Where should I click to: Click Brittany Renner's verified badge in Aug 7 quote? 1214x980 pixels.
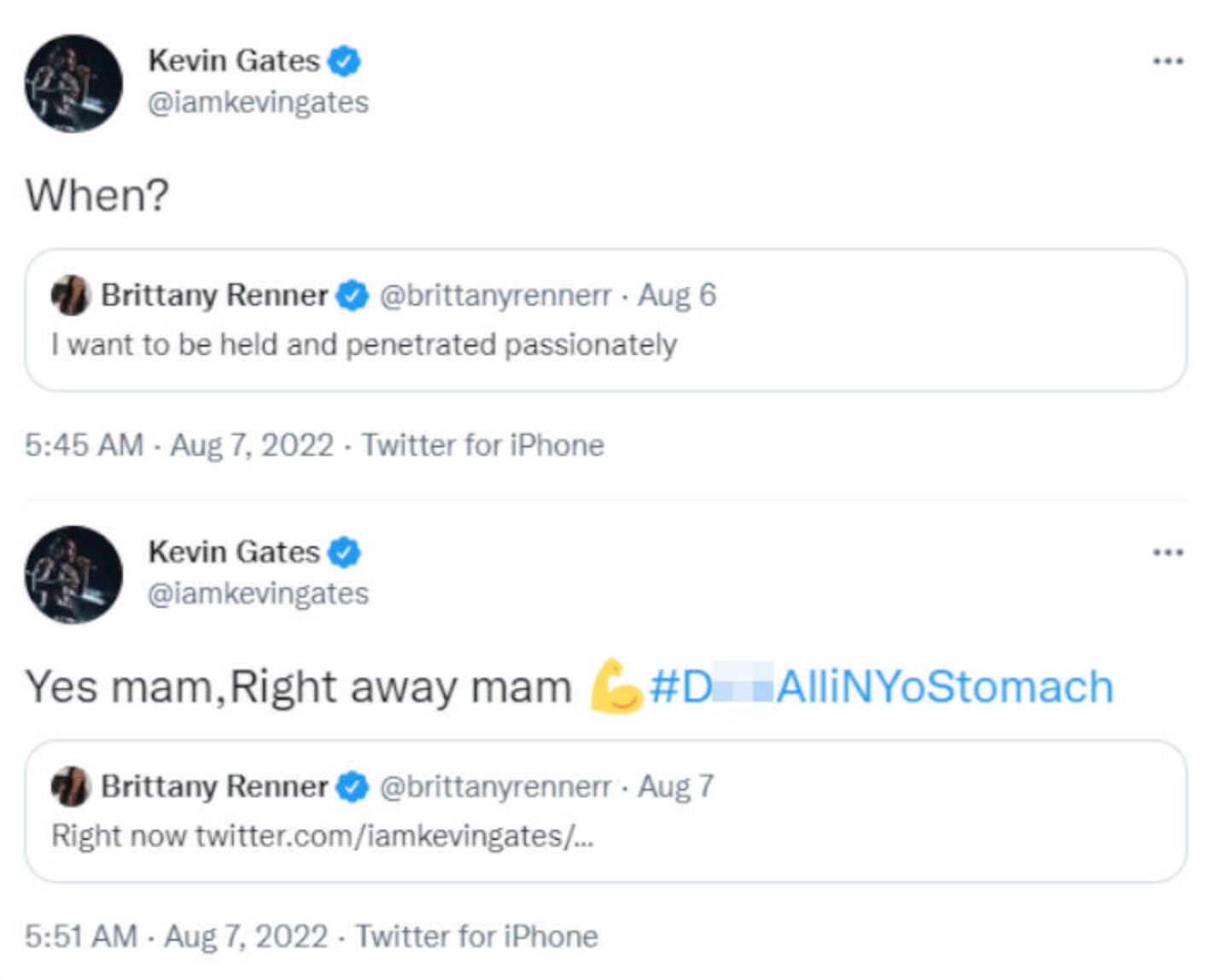point(352,786)
